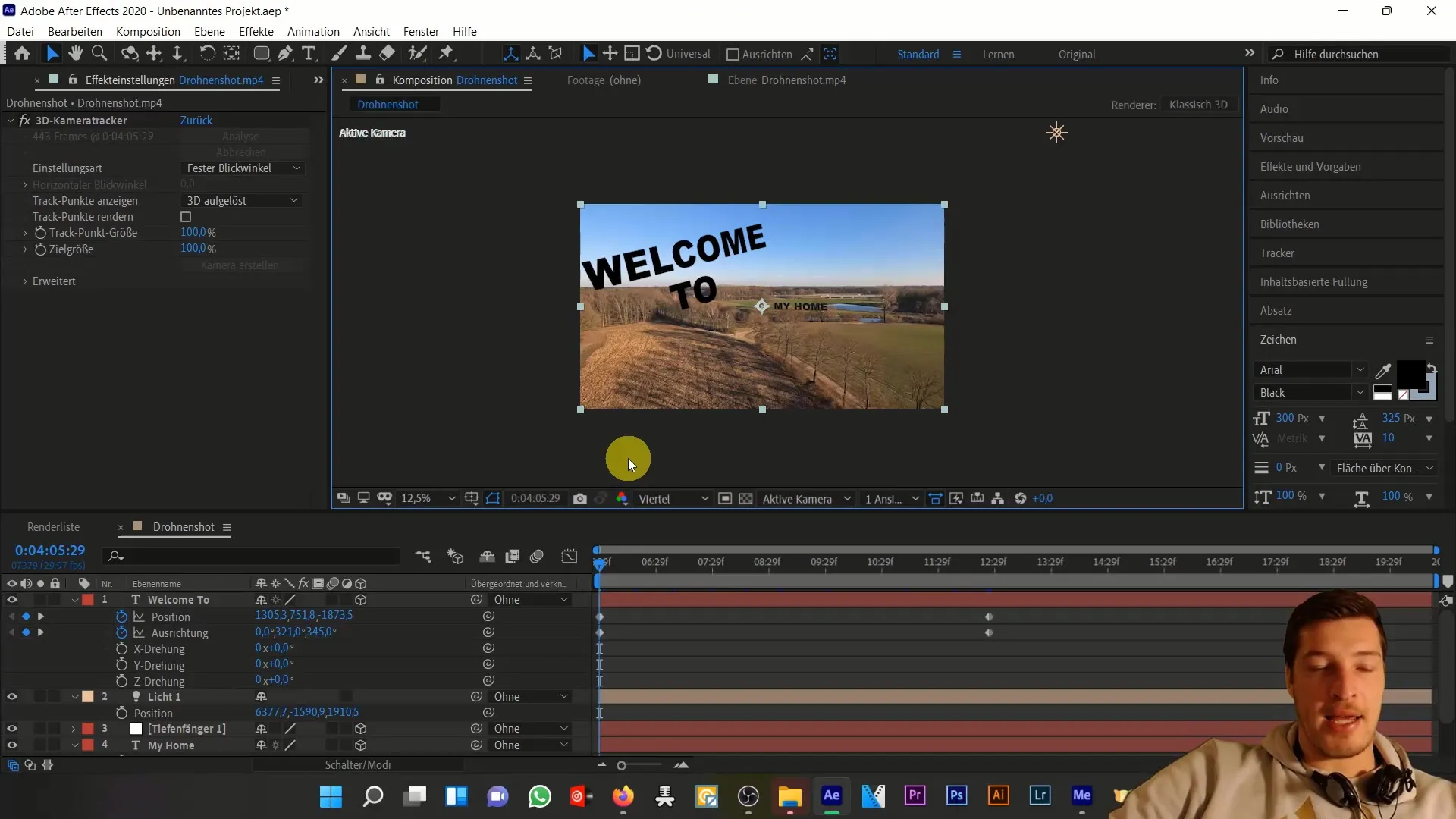Click Zurück button in 3D camera tracker
Viewport: 1456px width, 819px height.
(x=196, y=120)
